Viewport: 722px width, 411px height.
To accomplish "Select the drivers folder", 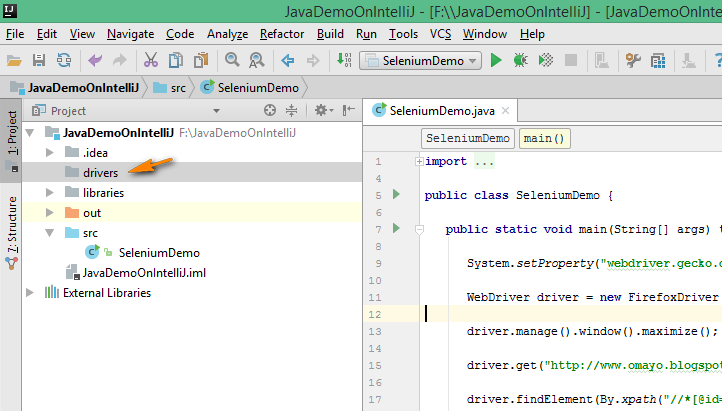I will coord(192,172).
